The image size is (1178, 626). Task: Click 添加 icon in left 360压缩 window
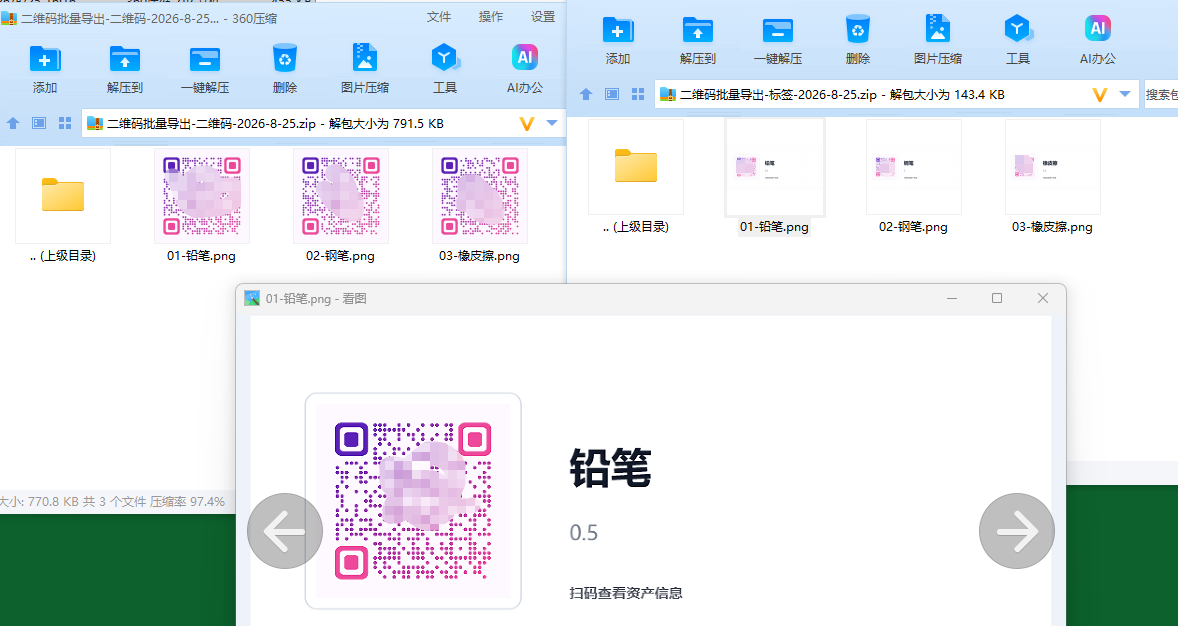(45, 59)
